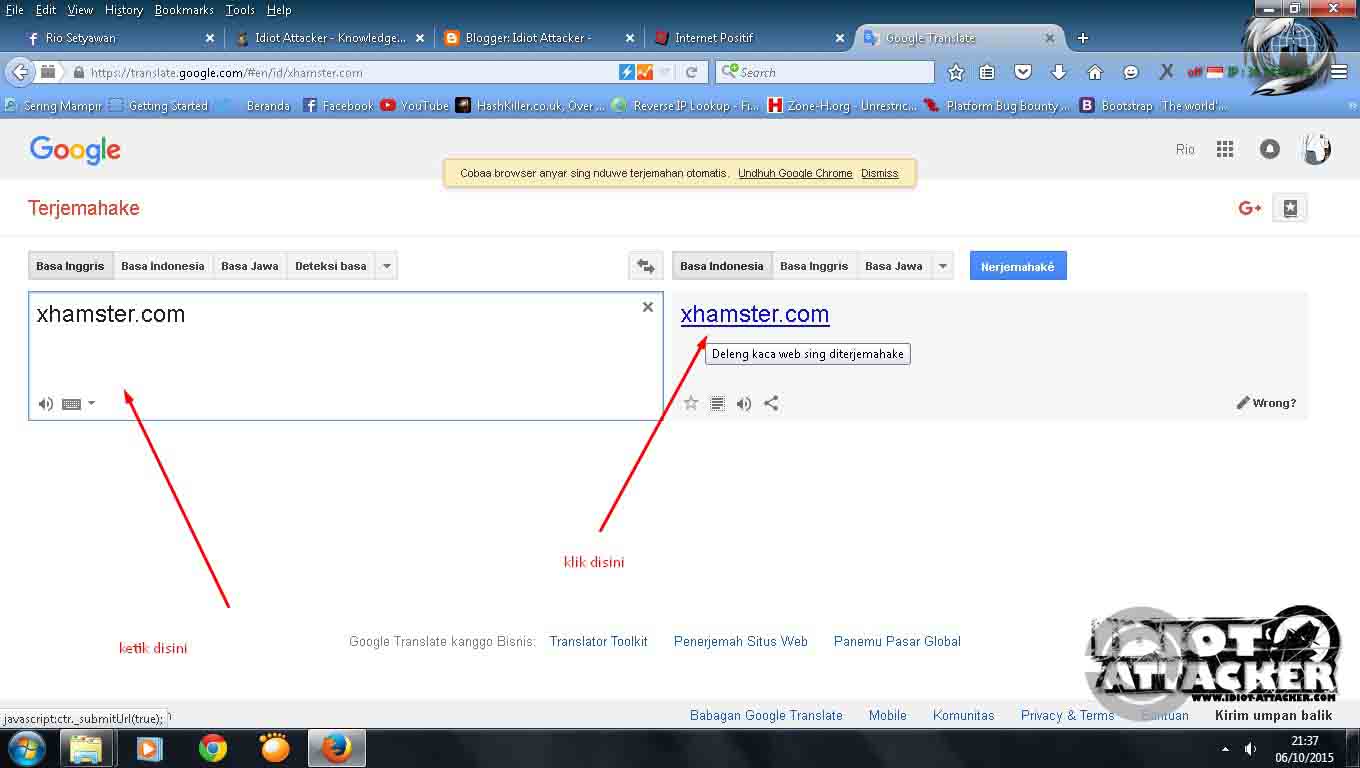The image size is (1360, 768).
Task: Select Basa Jawa as target language
Action: tap(894, 266)
